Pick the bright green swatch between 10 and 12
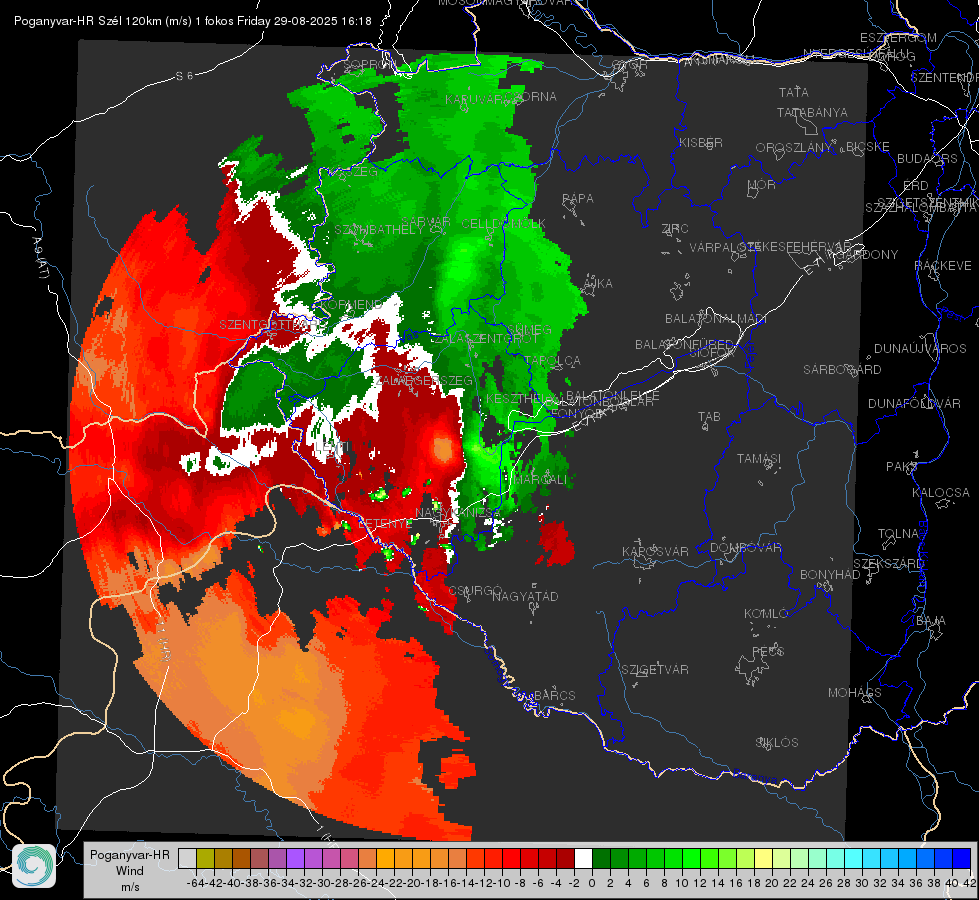Screen dimensions: 979x900 pos(691,859)
